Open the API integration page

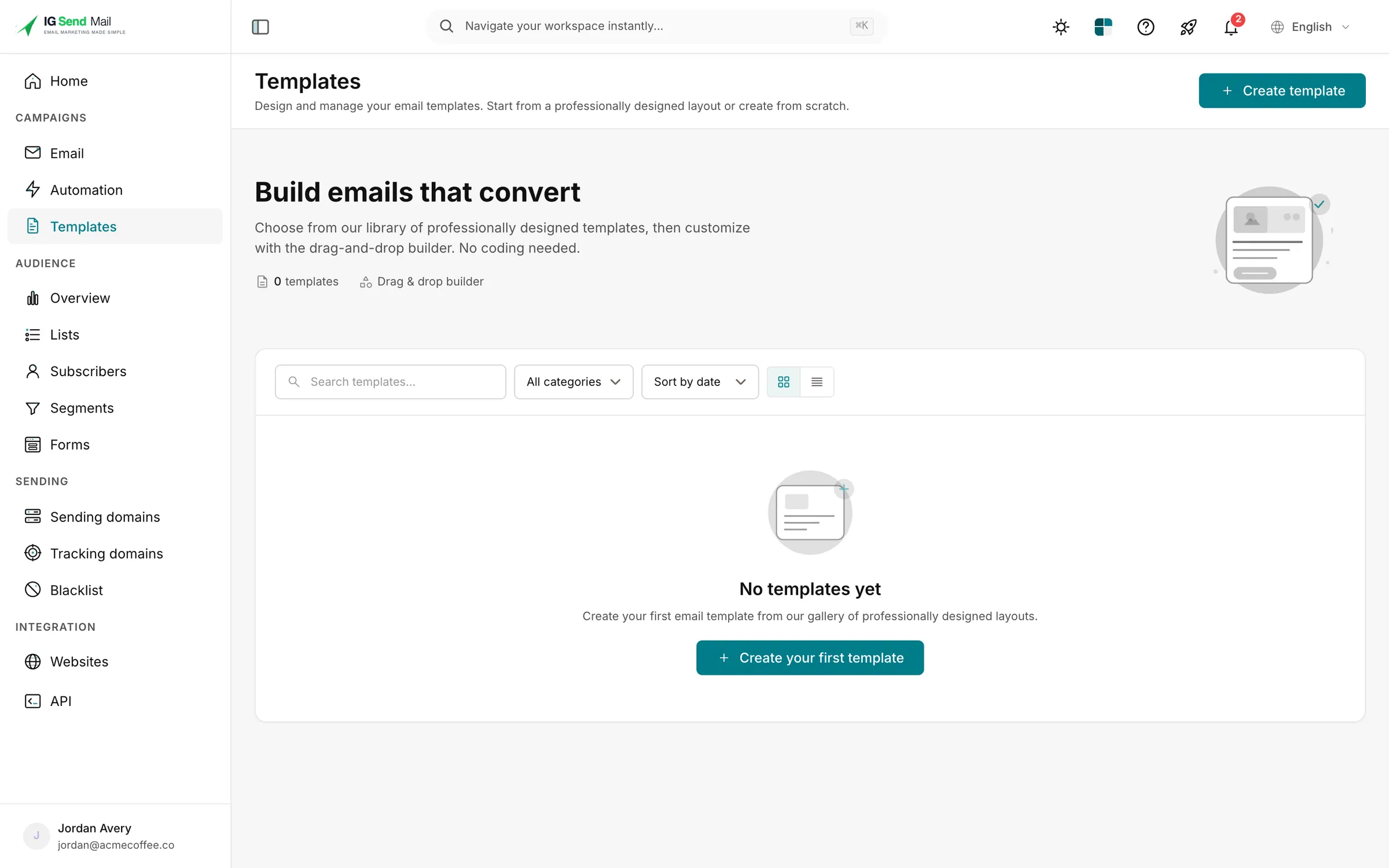115,701
